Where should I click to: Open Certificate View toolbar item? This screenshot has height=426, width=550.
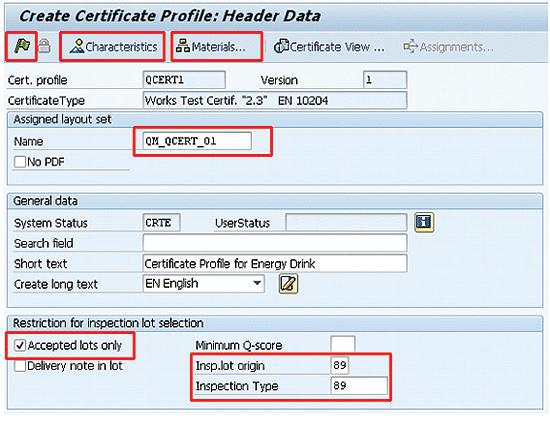coord(329,46)
